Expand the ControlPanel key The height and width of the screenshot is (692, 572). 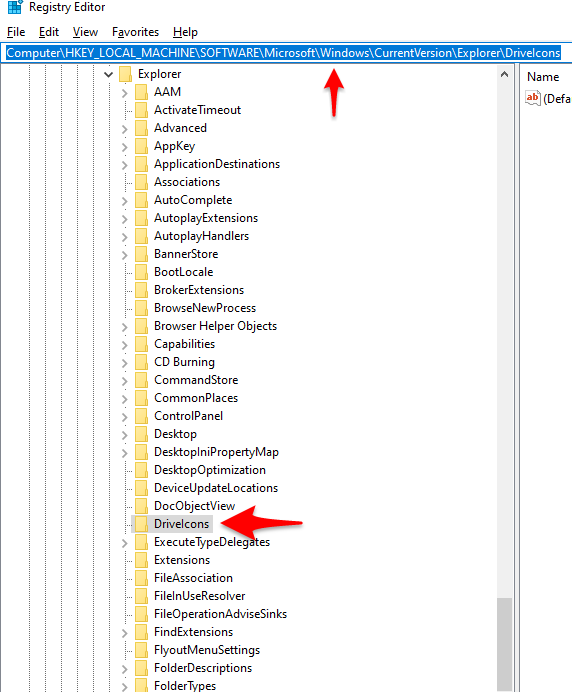[124, 417]
